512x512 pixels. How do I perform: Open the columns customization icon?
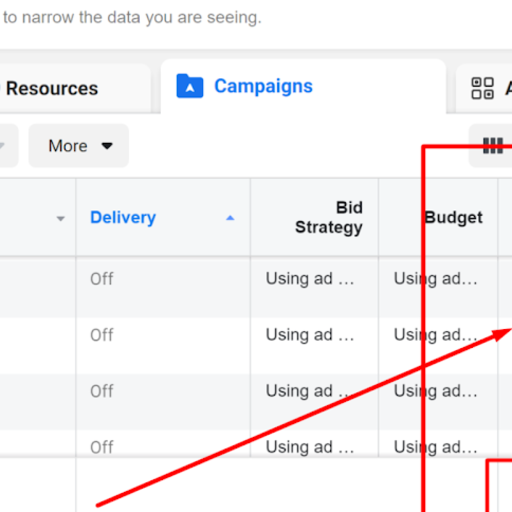click(x=493, y=146)
